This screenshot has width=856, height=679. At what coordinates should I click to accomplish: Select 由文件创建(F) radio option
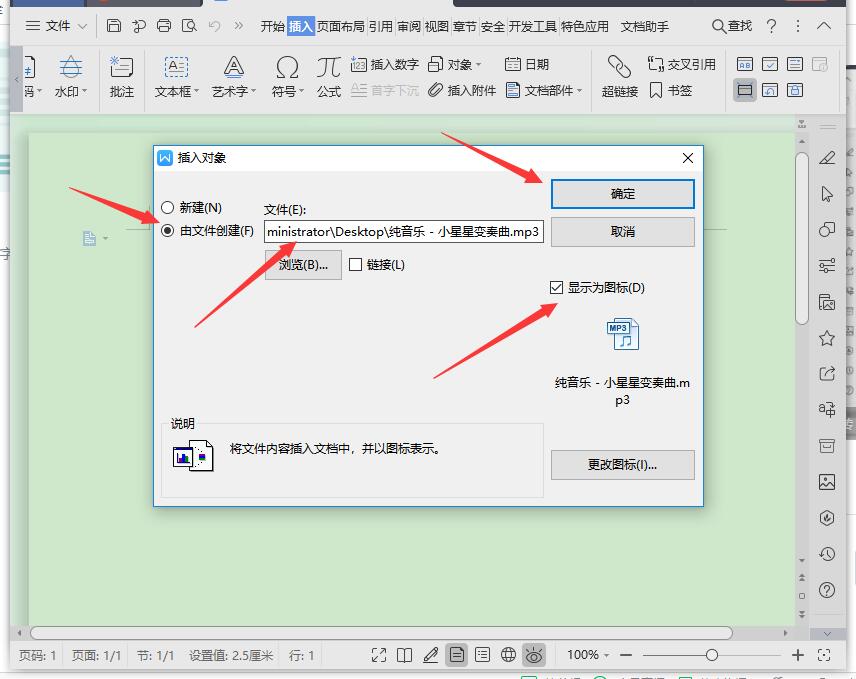(x=168, y=231)
